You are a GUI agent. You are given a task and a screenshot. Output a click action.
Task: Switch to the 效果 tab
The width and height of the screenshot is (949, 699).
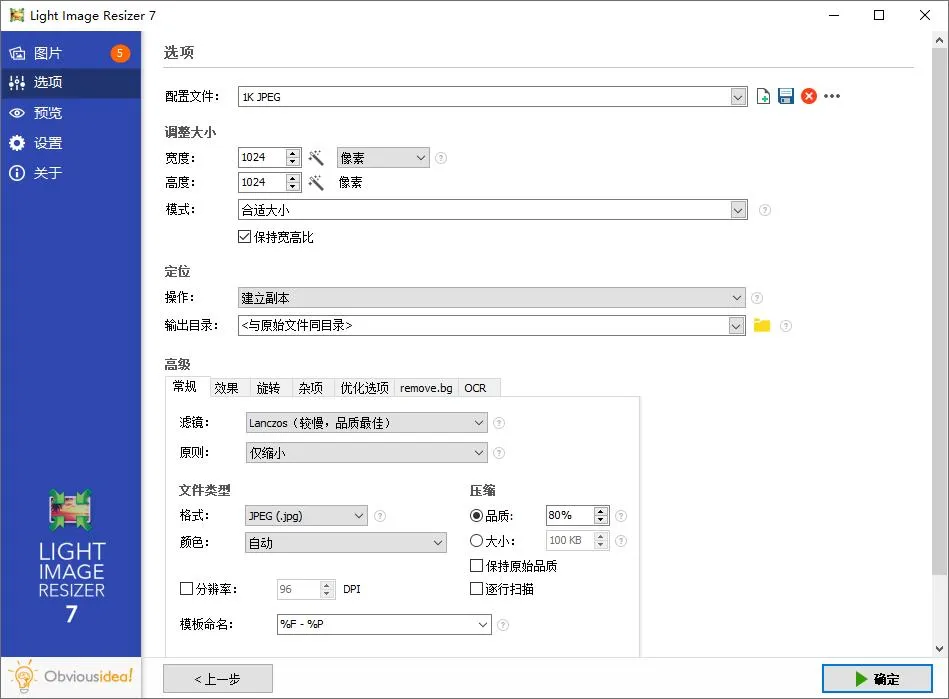pos(226,388)
